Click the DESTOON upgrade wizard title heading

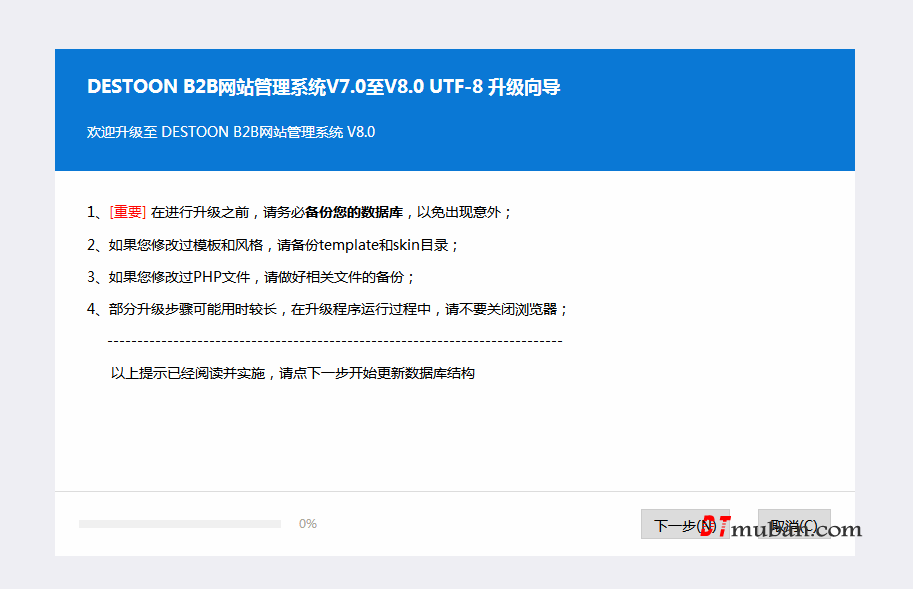323,87
